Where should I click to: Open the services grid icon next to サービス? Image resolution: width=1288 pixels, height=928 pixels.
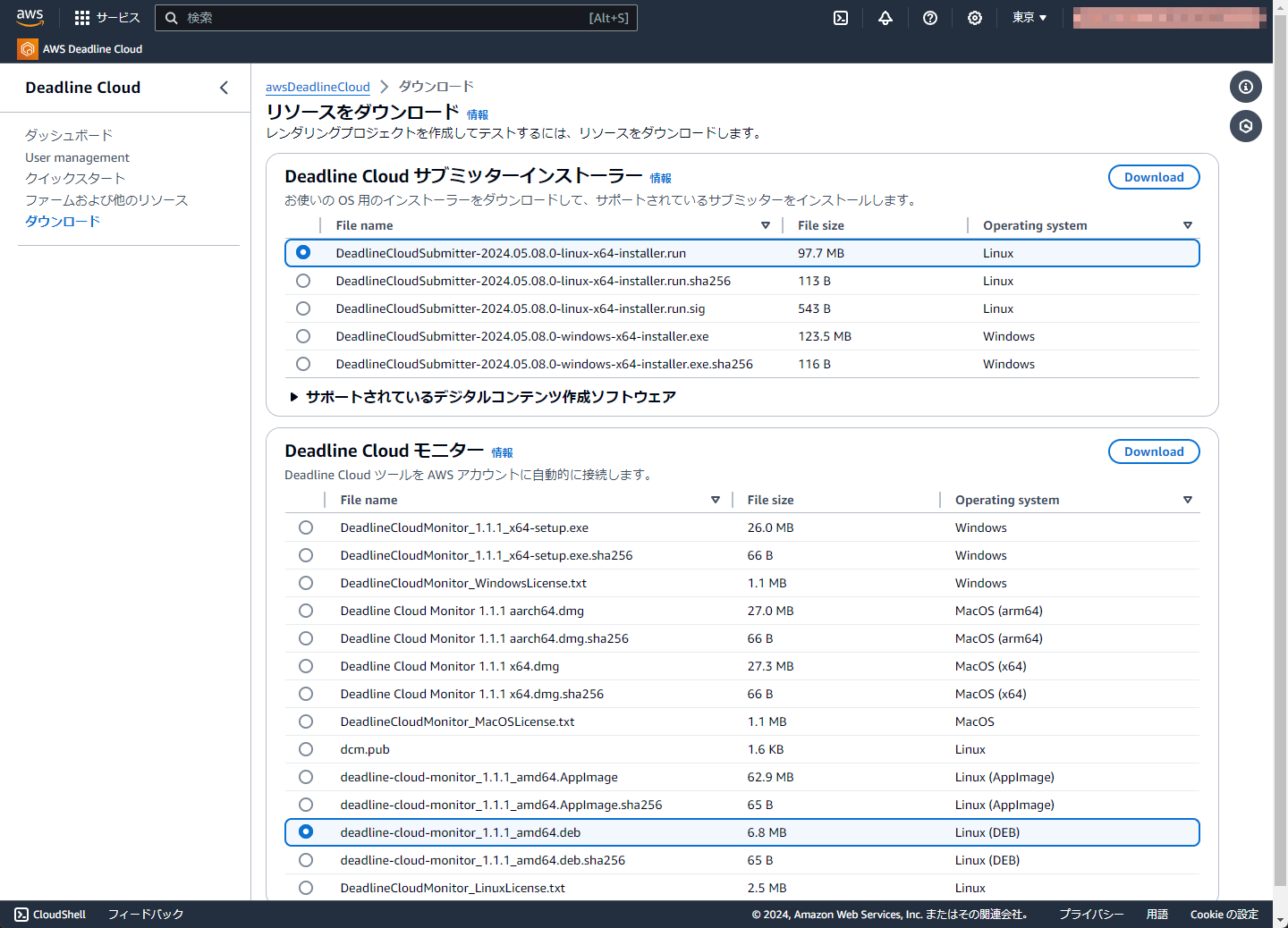(81, 18)
